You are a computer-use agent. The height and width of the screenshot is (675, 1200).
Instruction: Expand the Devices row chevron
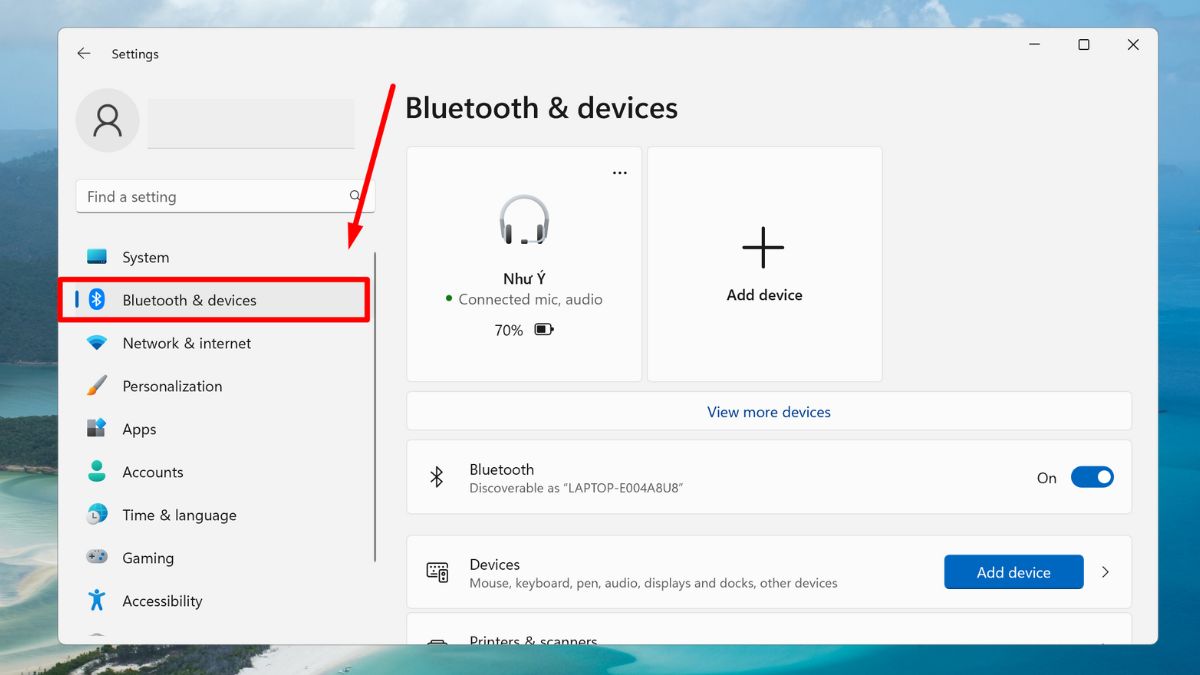pyautogui.click(x=1105, y=572)
